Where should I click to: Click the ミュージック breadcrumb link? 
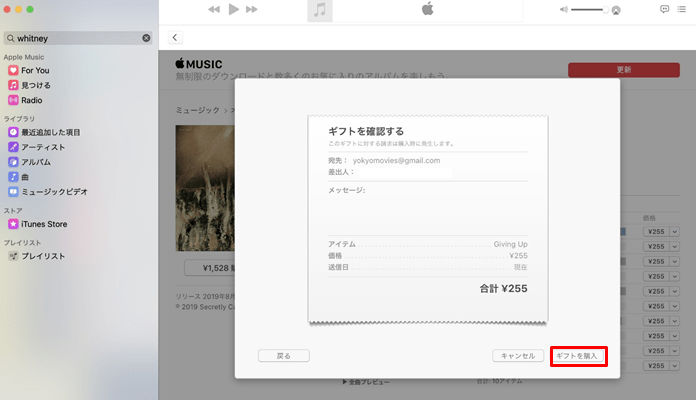click(197, 110)
